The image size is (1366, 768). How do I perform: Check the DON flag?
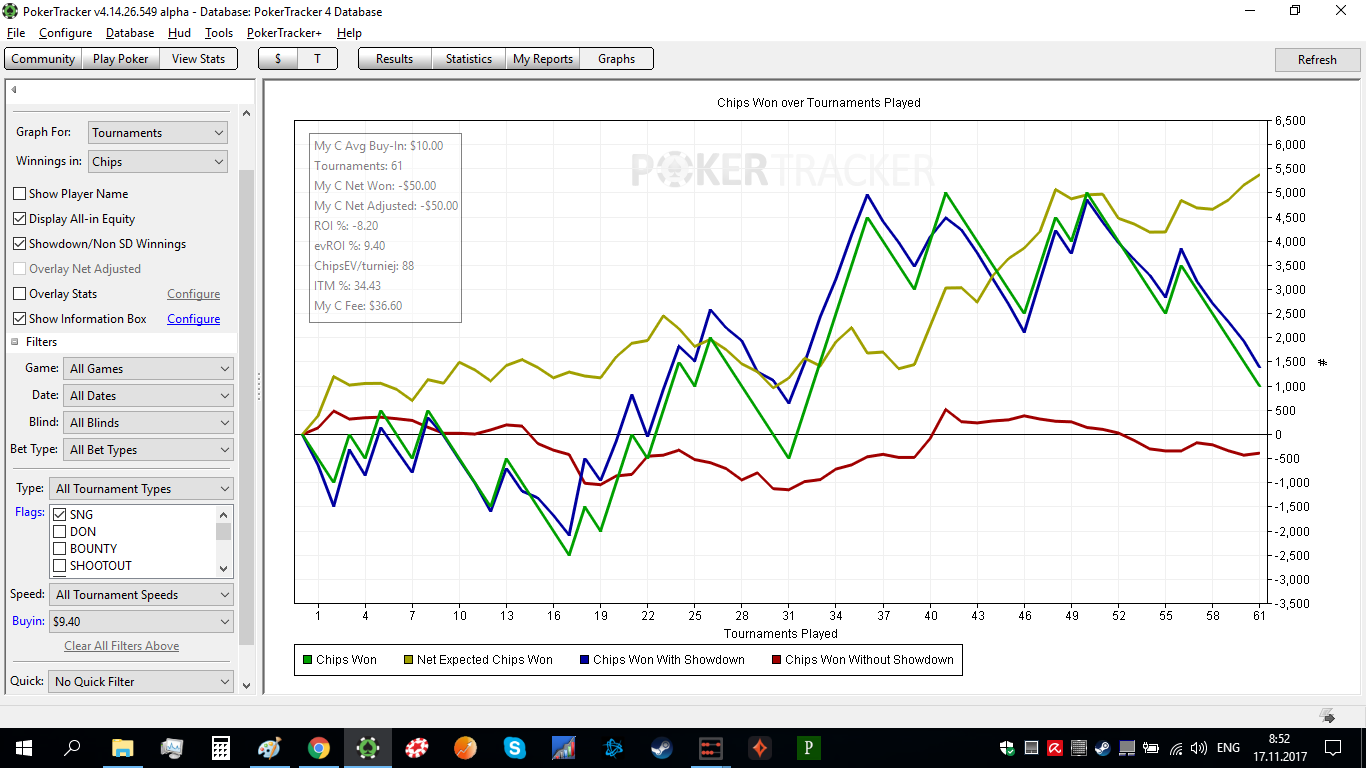point(59,532)
